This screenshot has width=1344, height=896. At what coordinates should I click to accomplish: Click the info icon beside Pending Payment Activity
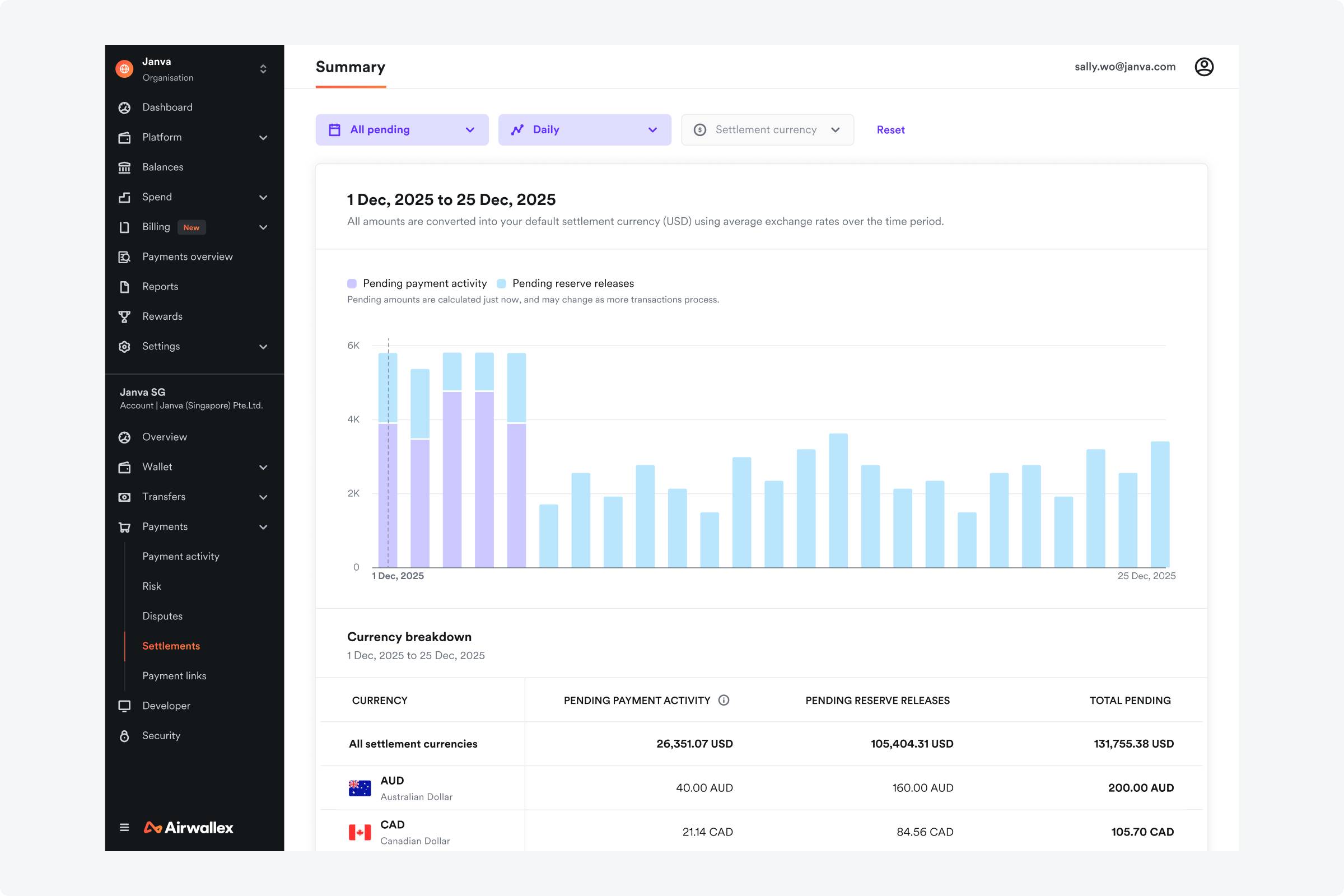[724, 700]
